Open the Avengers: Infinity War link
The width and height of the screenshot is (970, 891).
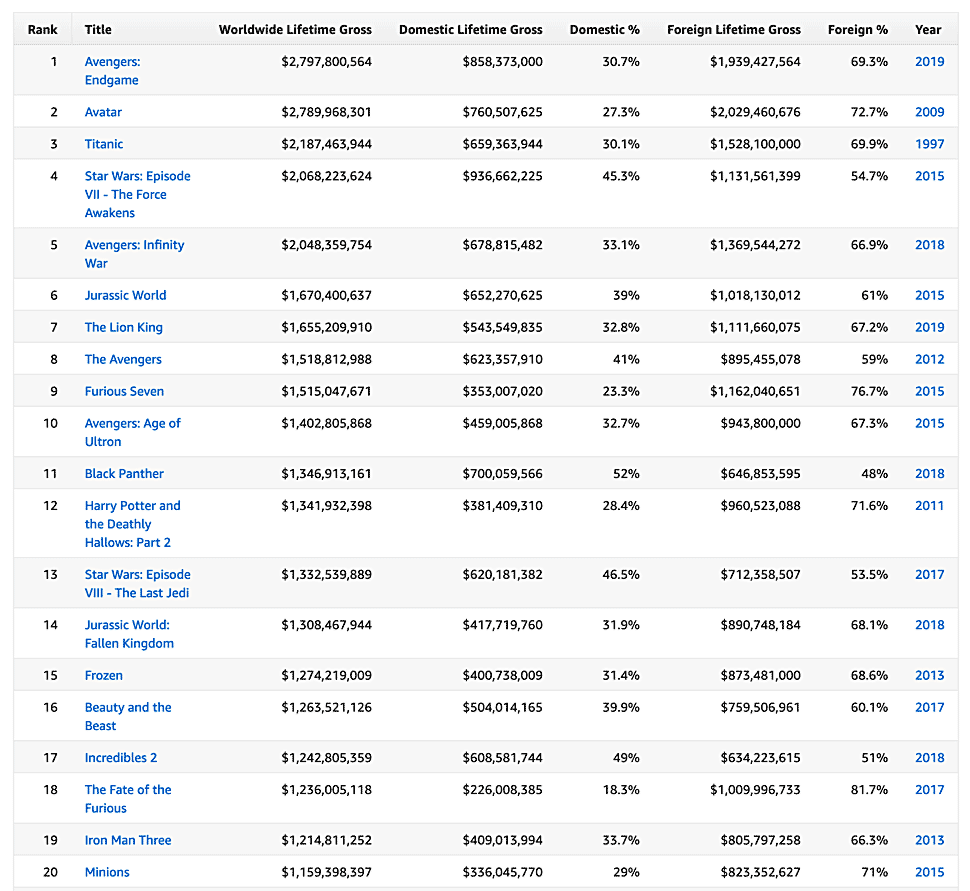pos(134,254)
